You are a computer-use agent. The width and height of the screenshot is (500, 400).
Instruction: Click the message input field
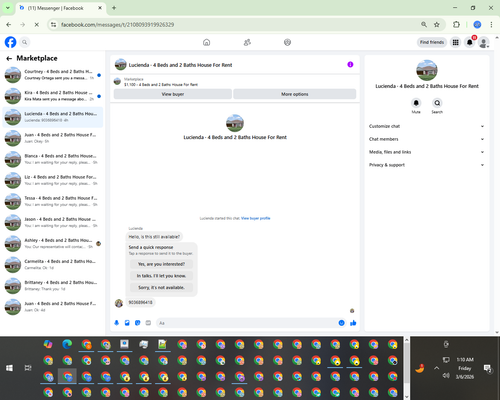[248, 323]
